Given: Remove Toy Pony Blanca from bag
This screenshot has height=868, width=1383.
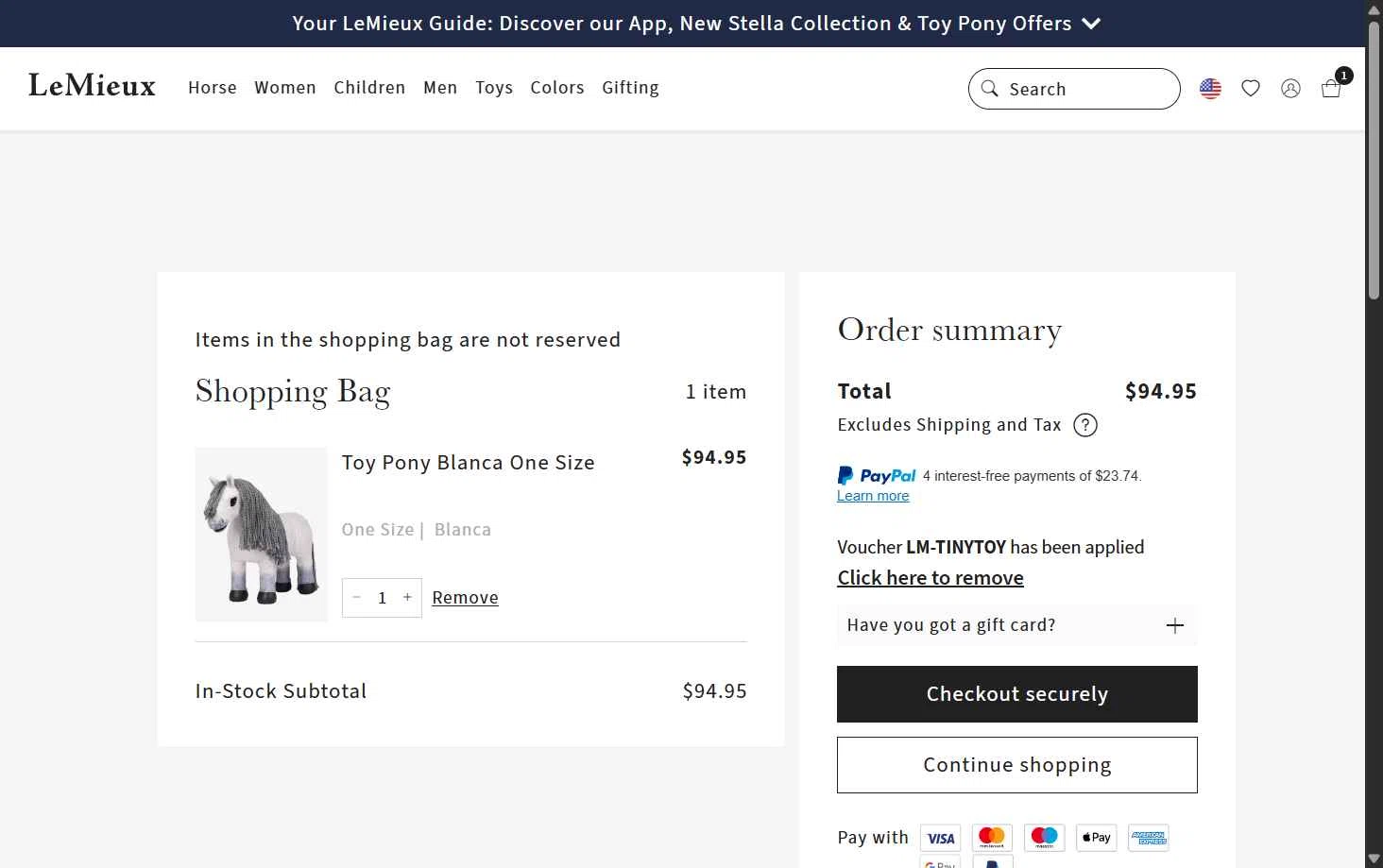Looking at the screenshot, I should click(465, 598).
